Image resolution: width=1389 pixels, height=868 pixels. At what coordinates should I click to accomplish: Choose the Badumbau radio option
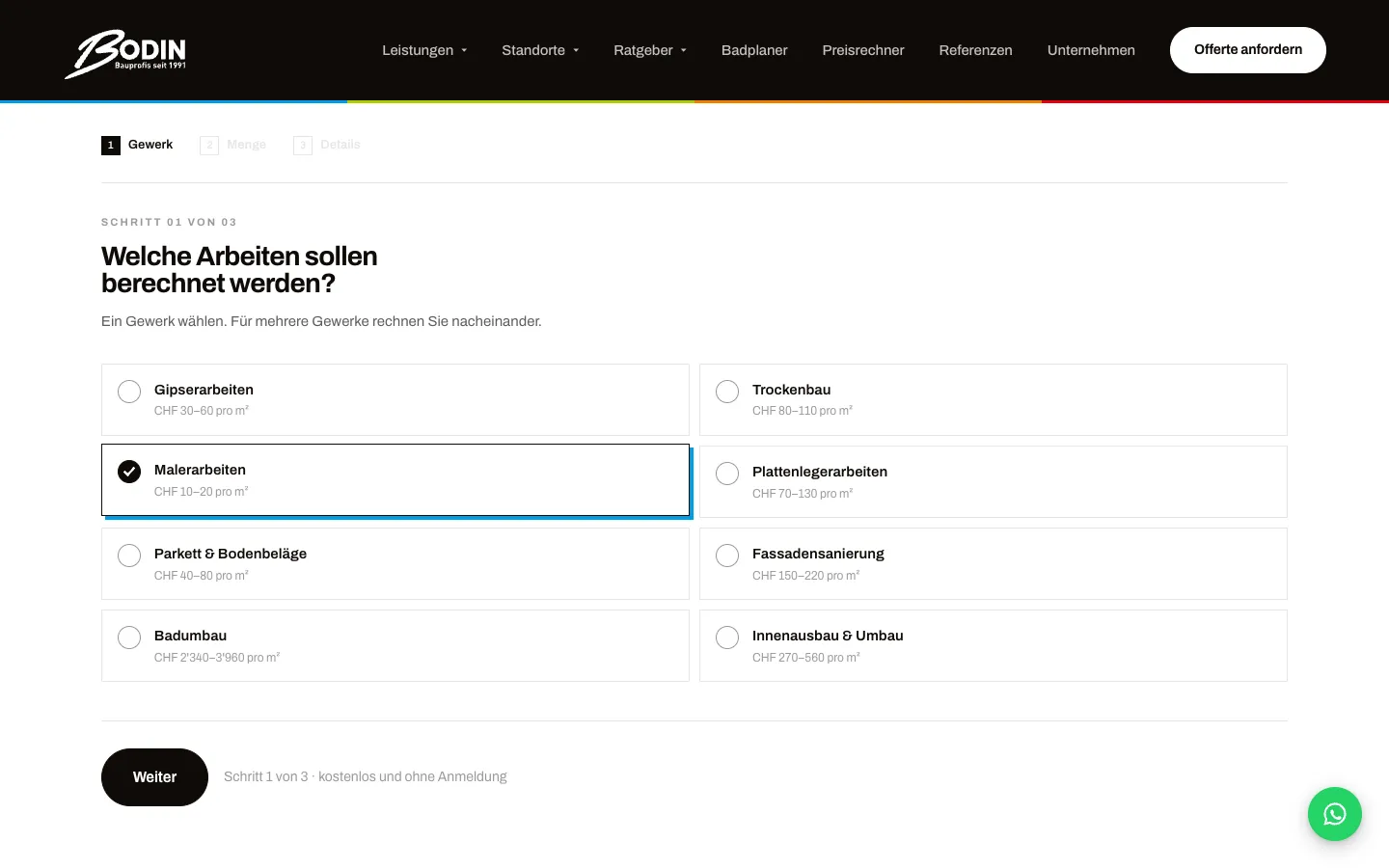[395, 645]
